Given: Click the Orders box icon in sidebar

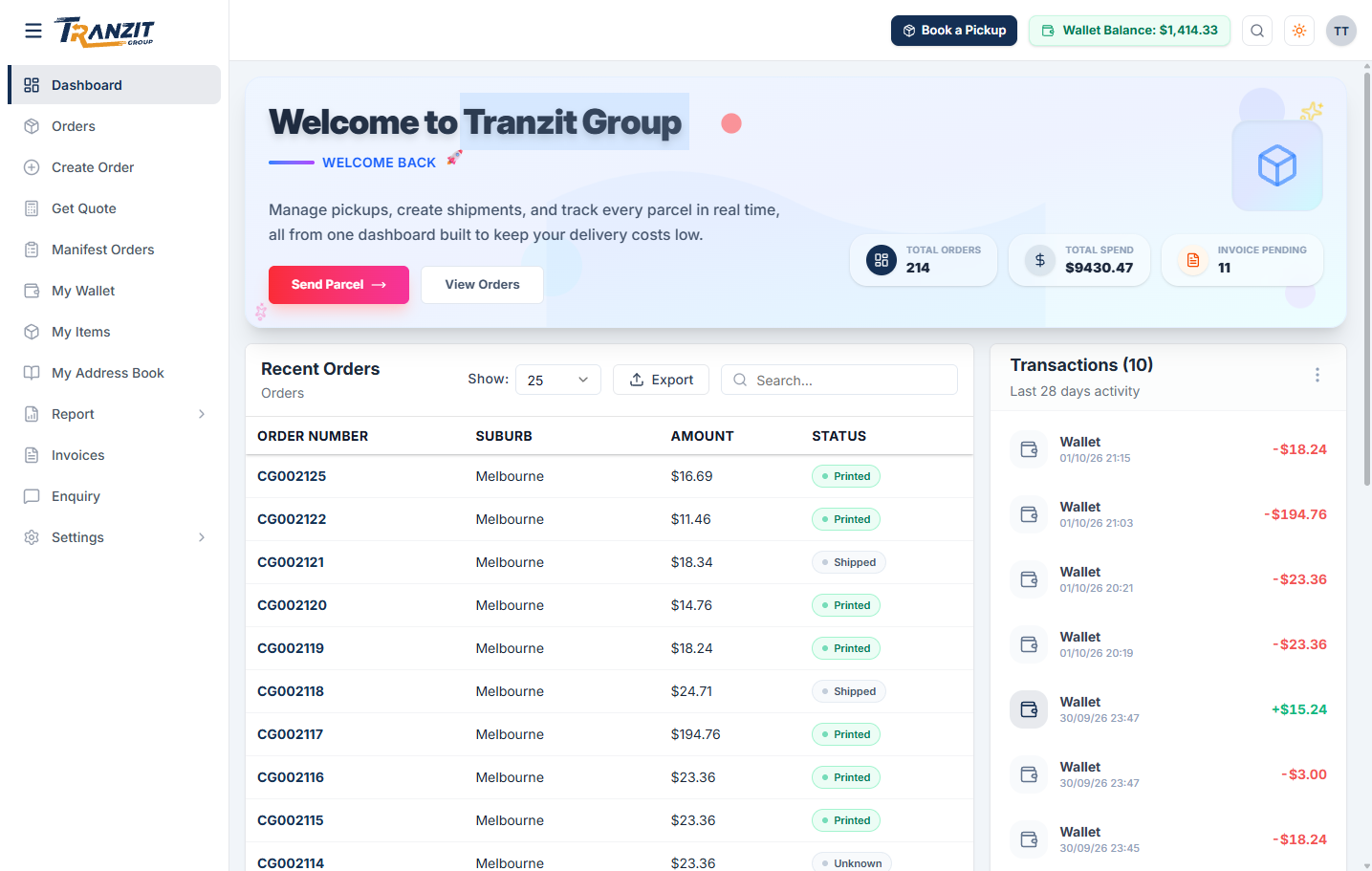Looking at the screenshot, I should tap(32, 126).
